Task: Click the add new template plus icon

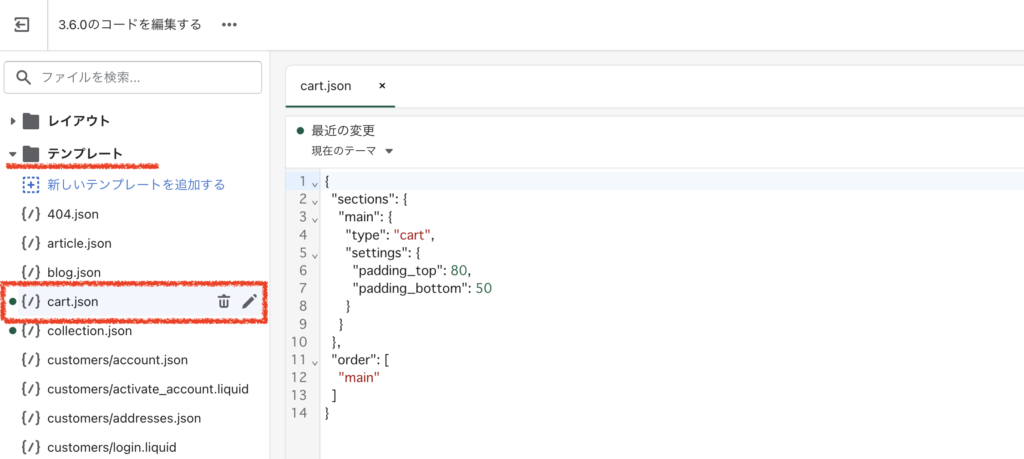Action: [x=31, y=185]
